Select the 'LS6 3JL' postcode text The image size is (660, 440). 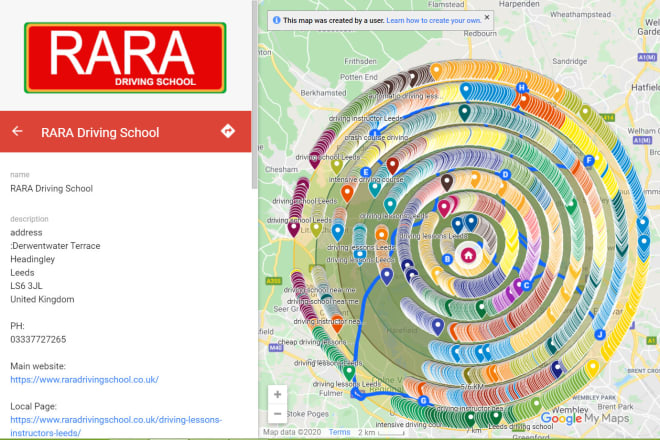click(26, 286)
